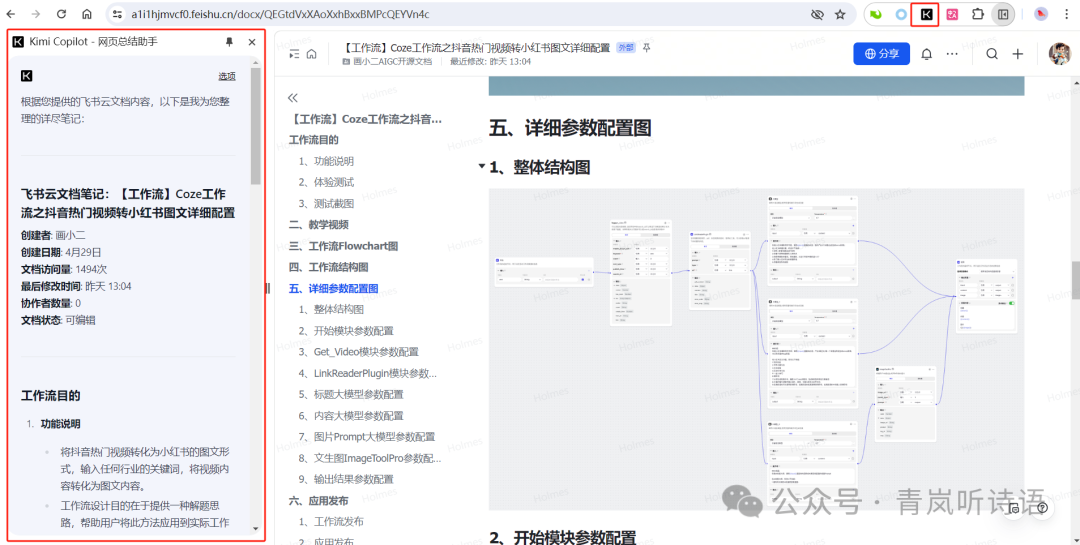Jump to 1、功能说明 in outline
1080x545 pixels.
(326, 161)
